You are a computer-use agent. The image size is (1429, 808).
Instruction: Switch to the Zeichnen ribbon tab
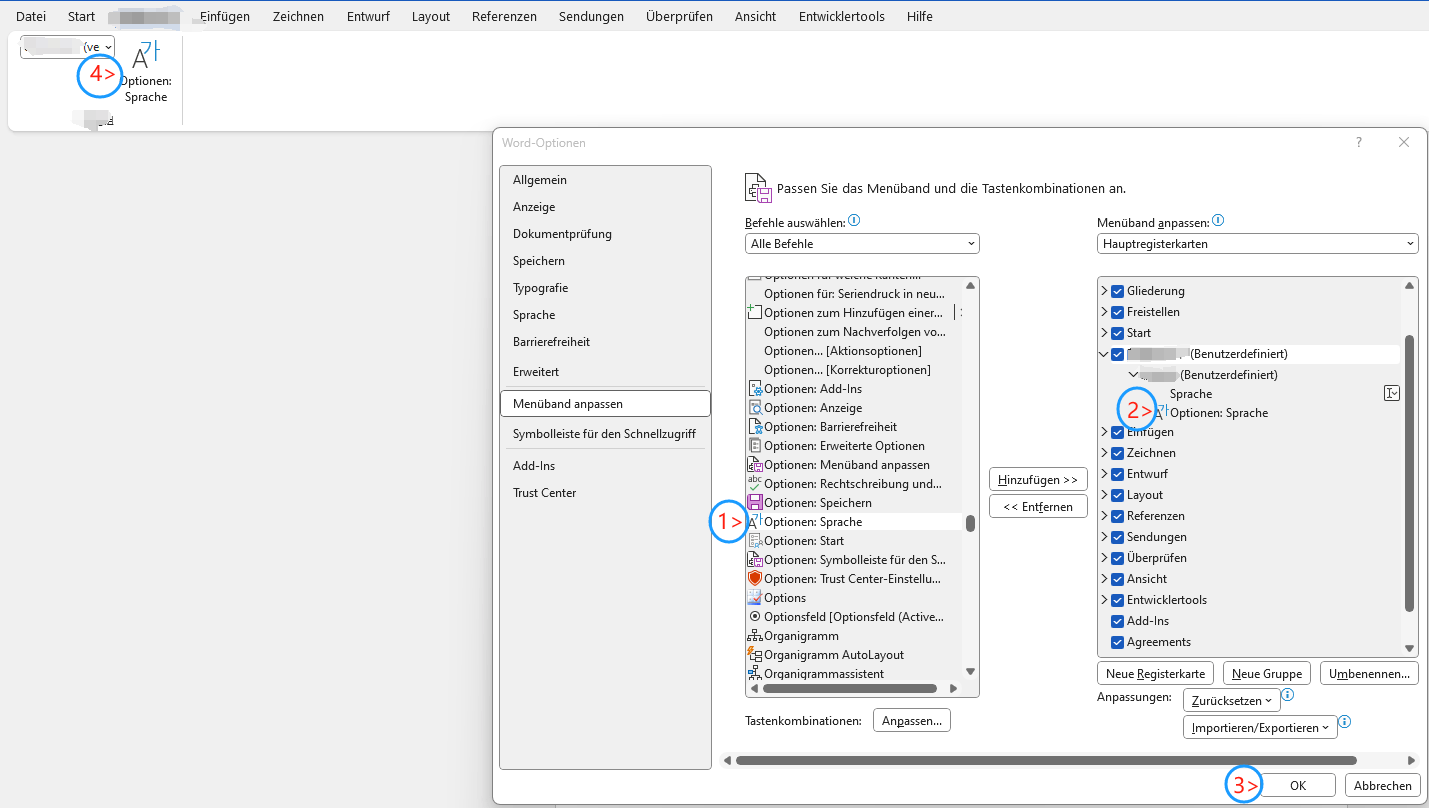(x=299, y=17)
